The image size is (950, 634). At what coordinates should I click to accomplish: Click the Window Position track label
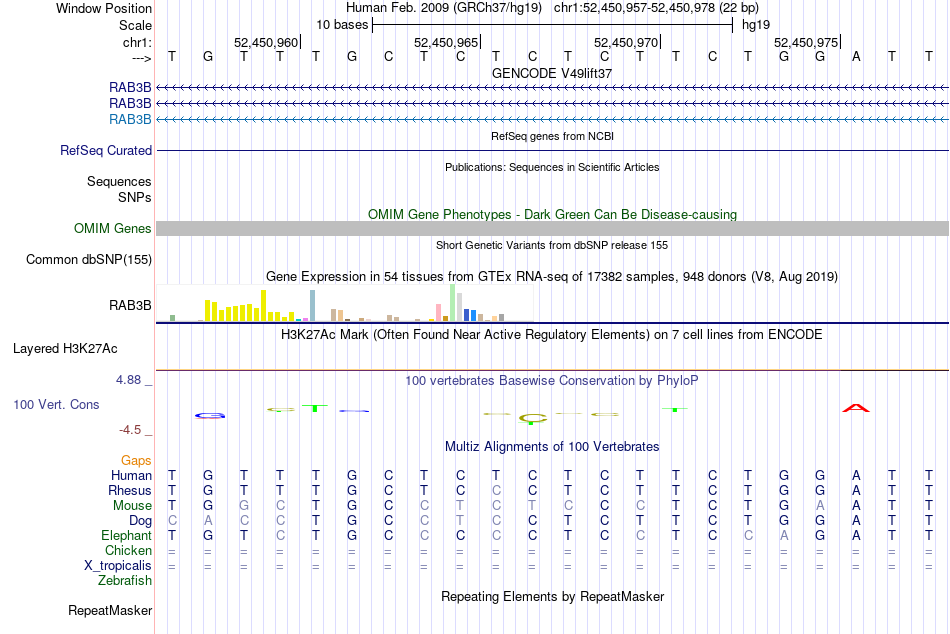coord(104,8)
